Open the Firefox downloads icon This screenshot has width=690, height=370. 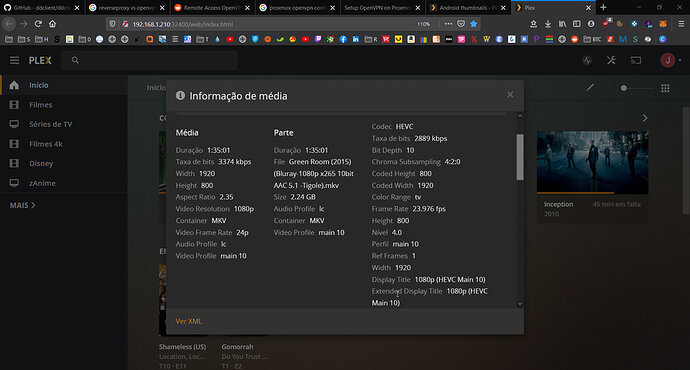tap(548, 24)
